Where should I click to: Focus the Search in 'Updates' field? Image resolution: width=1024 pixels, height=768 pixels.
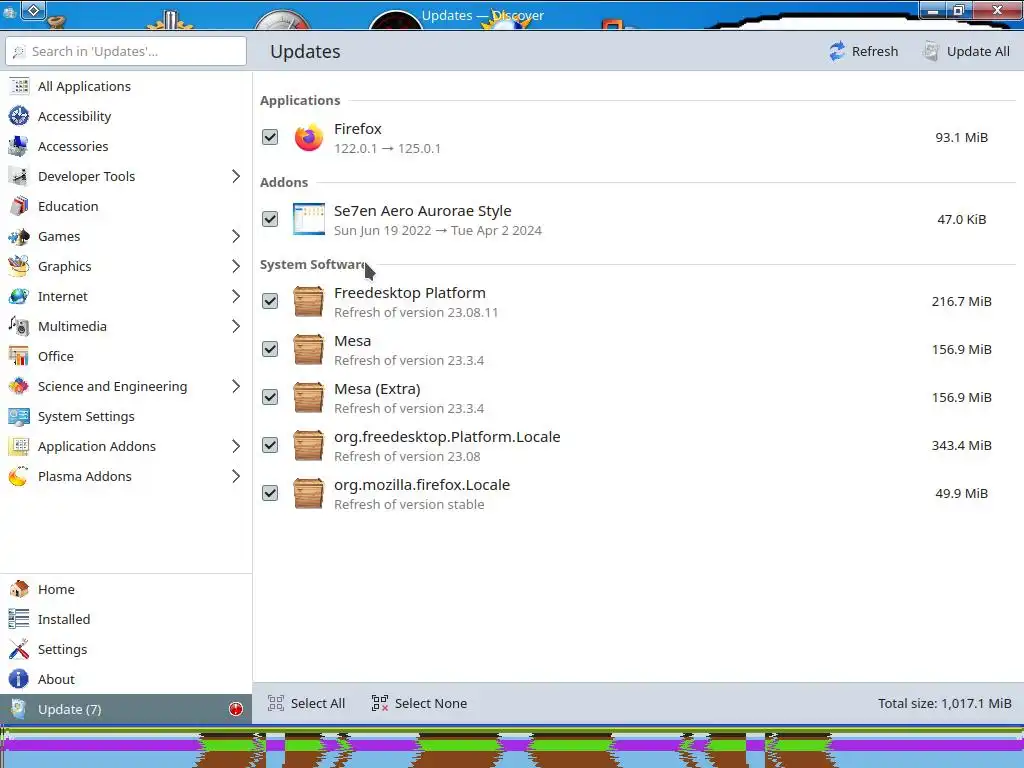coord(126,51)
